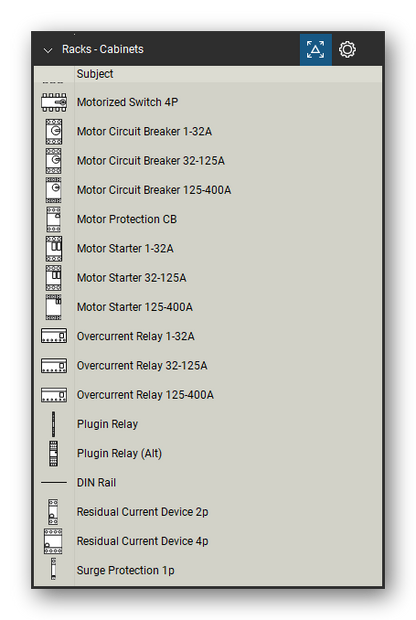Select the Overcurrent Relay 32-125A icon
The height and width of the screenshot is (620, 416).
[54, 365]
